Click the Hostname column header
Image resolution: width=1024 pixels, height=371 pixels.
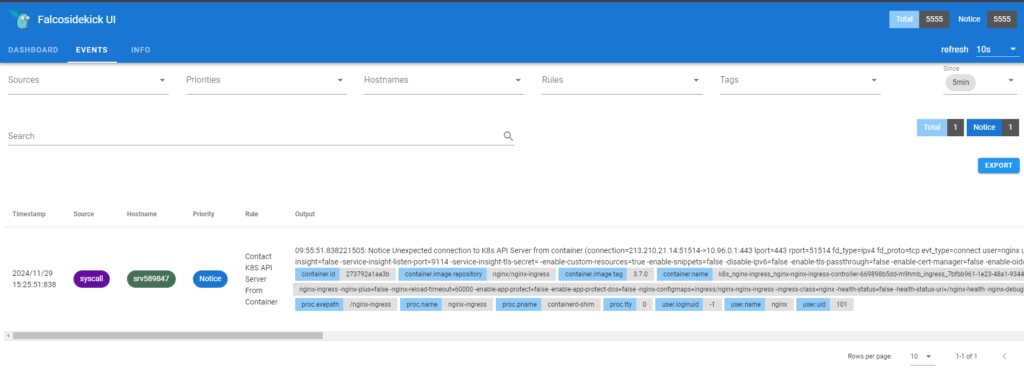click(x=142, y=214)
